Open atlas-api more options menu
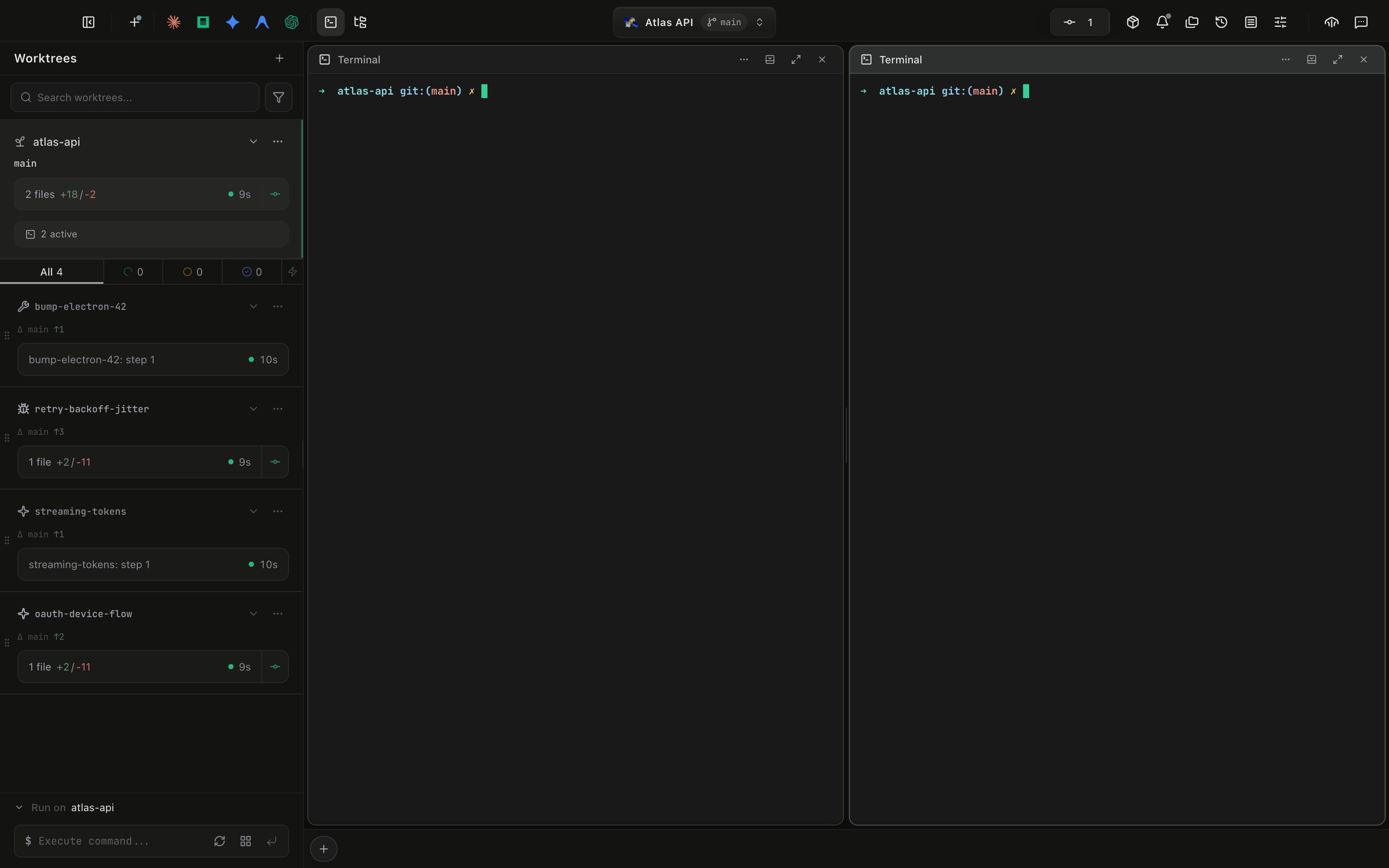 point(278,141)
